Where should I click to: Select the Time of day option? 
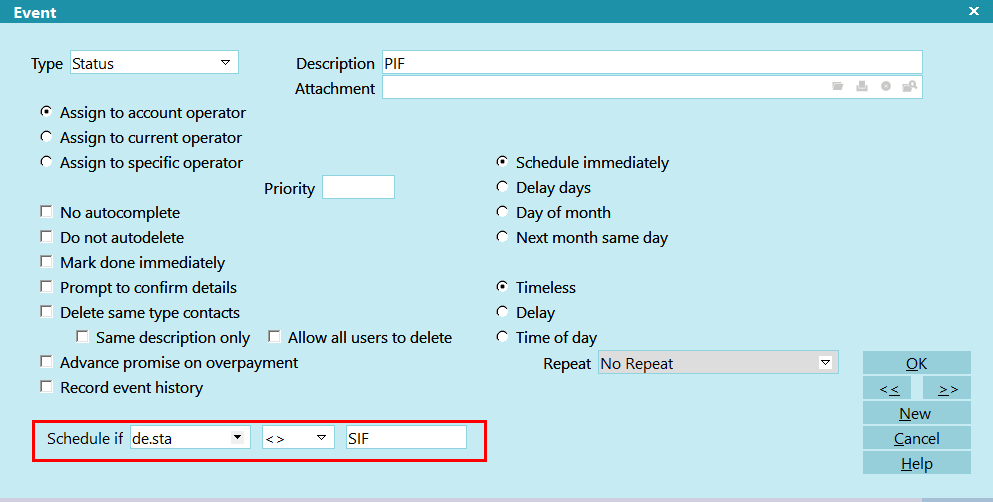coord(502,337)
